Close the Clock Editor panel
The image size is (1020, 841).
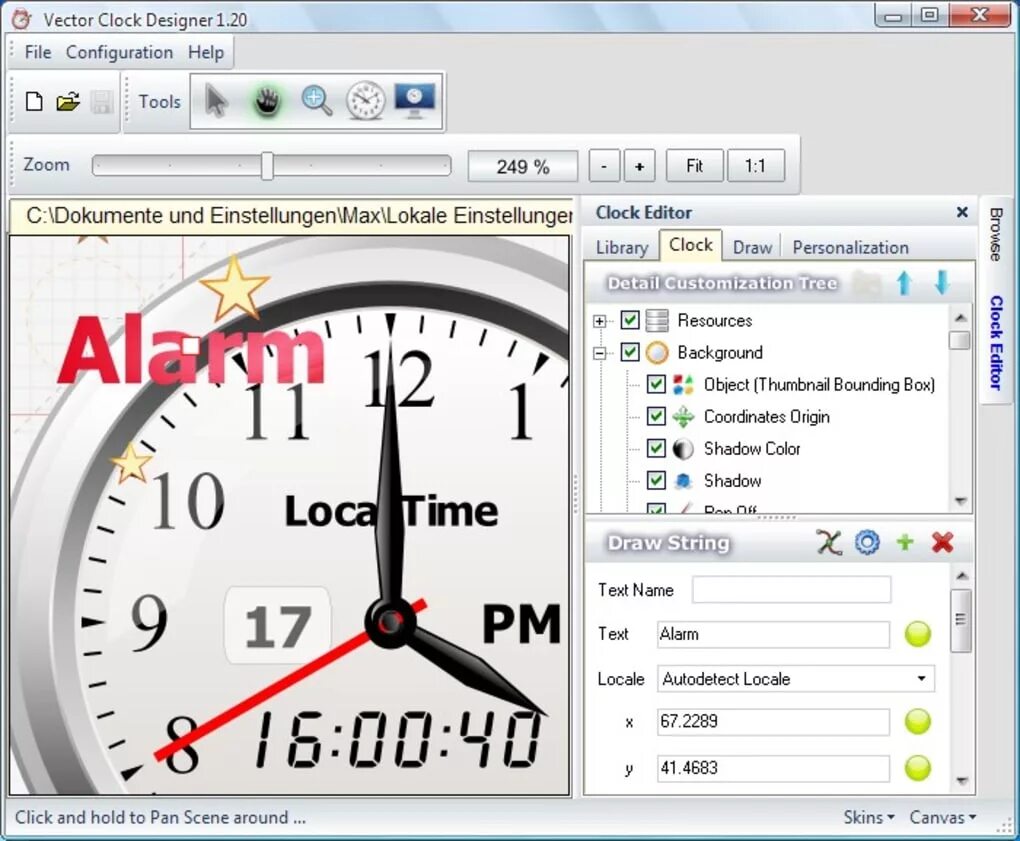[x=962, y=212]
